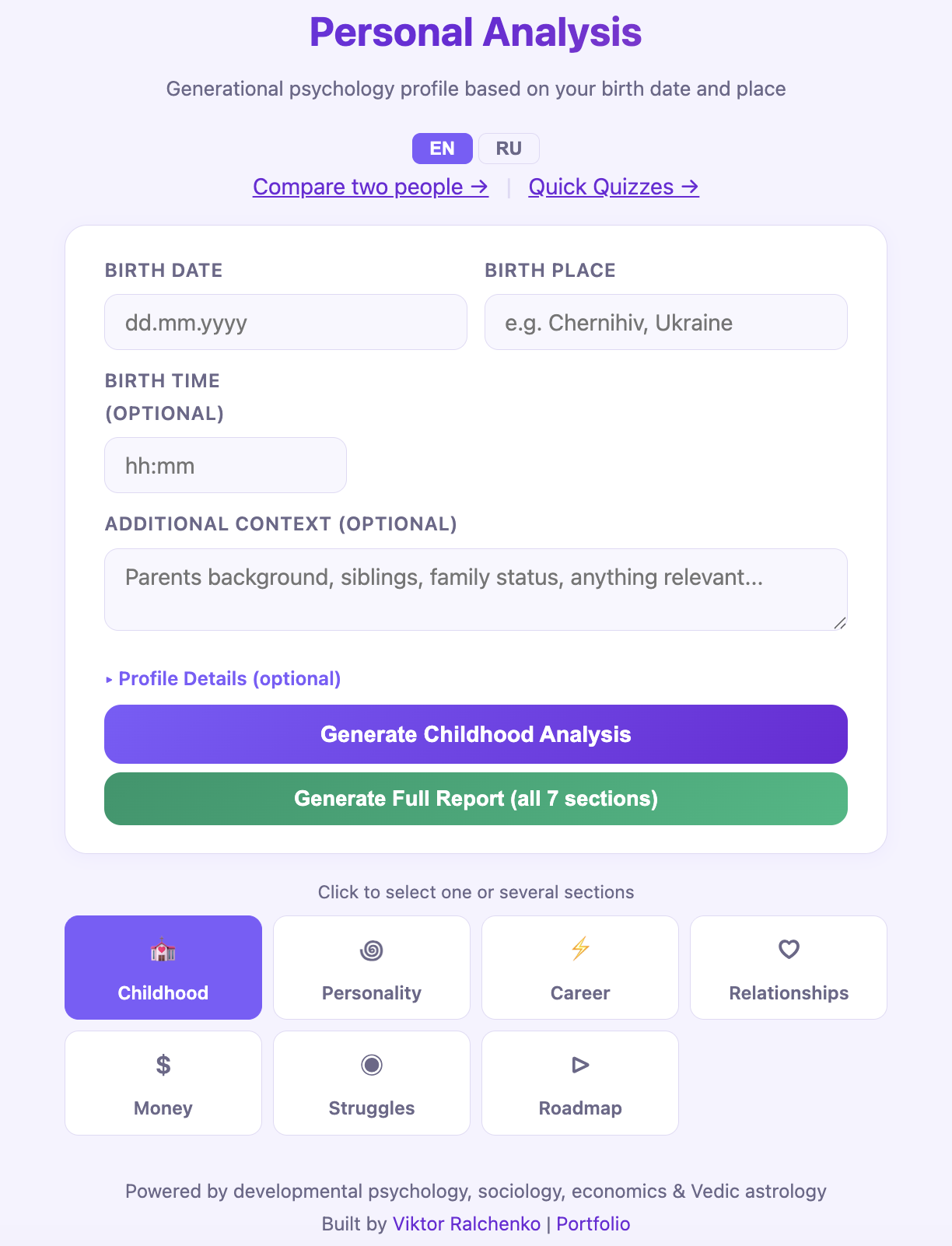This screenshot has height=1246, width=952.
Task: Open the Compare two people link
Action: pos(371,187)
